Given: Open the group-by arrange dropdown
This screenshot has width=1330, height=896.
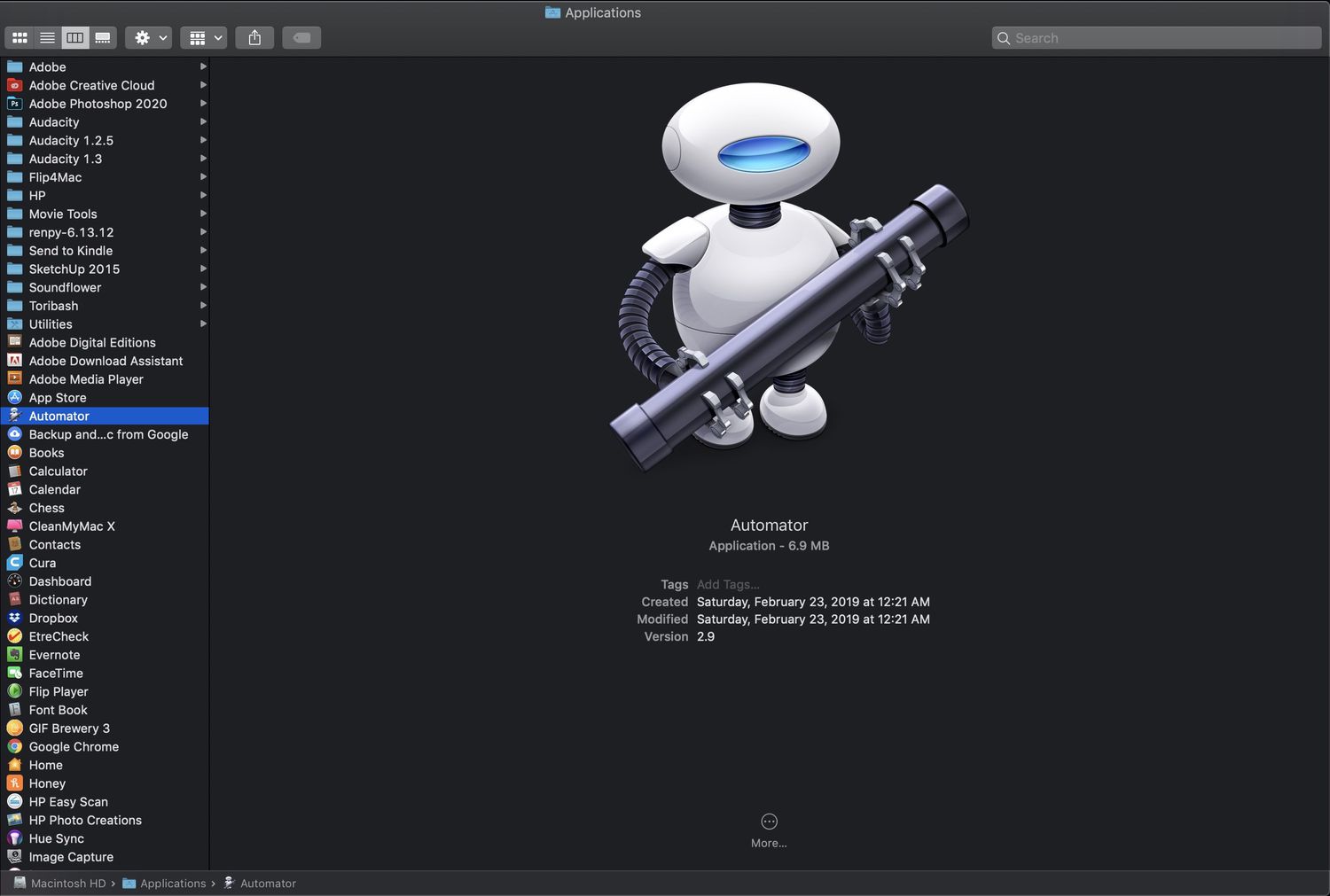Looking at the screenshot, I should point(204,38).
